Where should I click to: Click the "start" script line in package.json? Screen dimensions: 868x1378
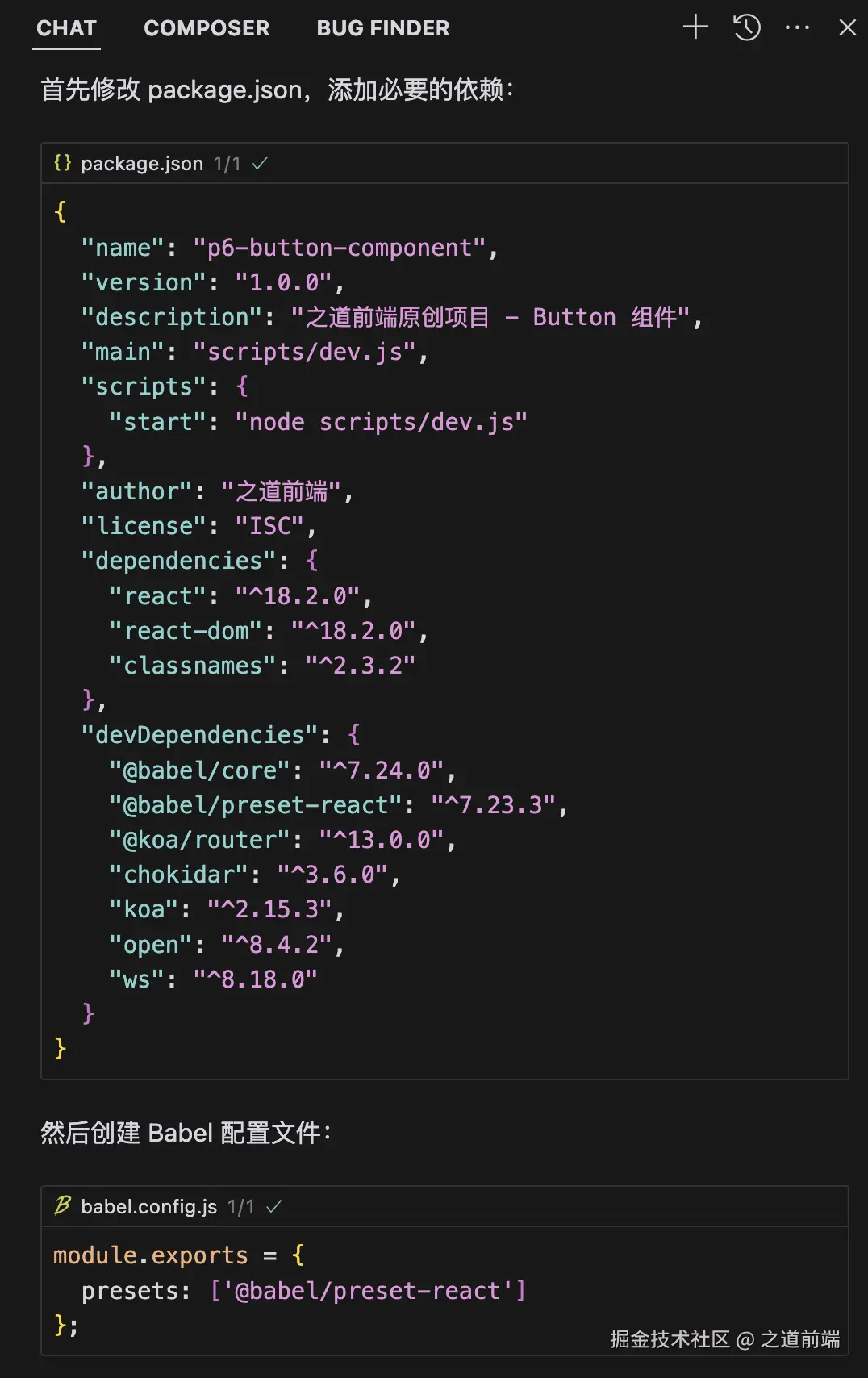coord(318,422)
